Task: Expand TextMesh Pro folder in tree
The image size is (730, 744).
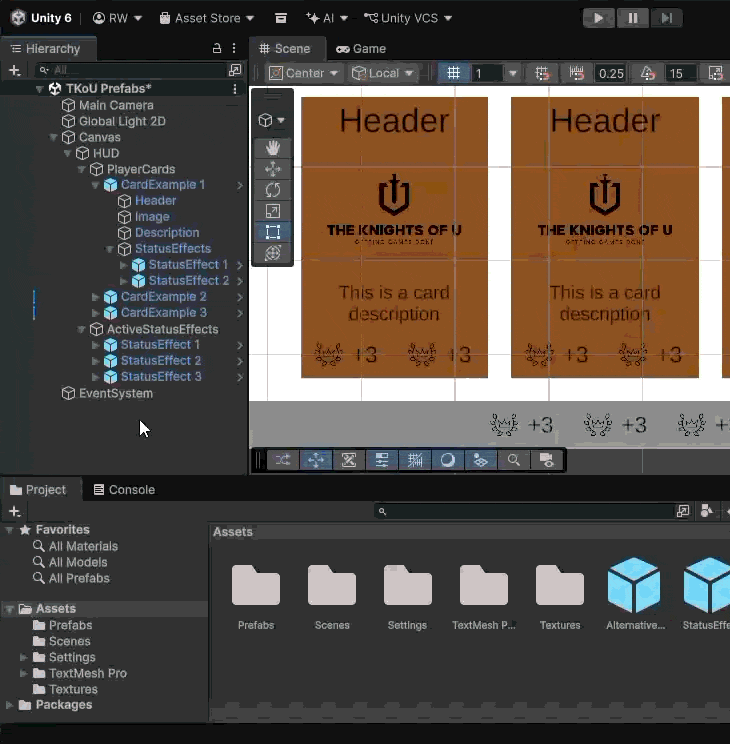Action: click(23, 673)
